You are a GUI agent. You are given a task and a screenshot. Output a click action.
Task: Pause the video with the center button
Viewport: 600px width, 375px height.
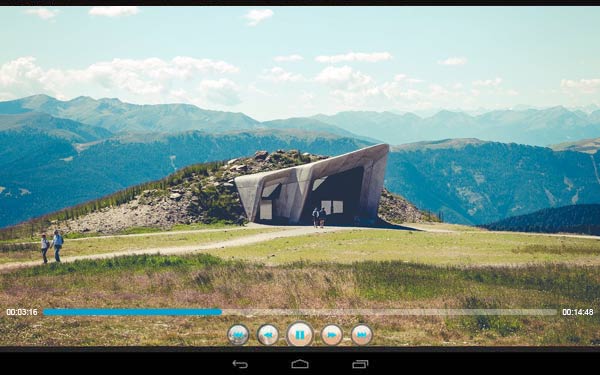pyautogui.click(x=300, y=335)
